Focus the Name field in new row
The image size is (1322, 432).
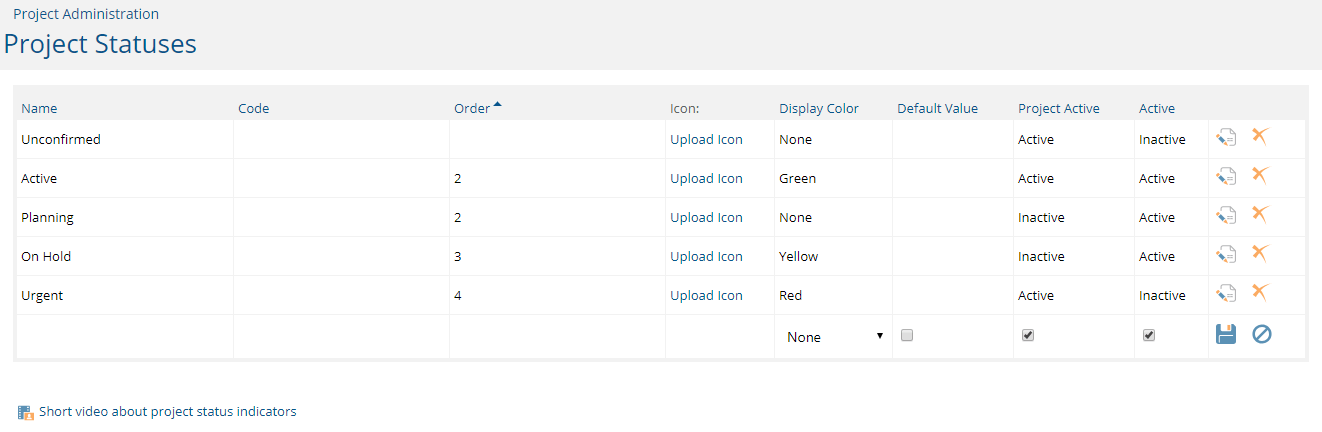pos(125,337)
